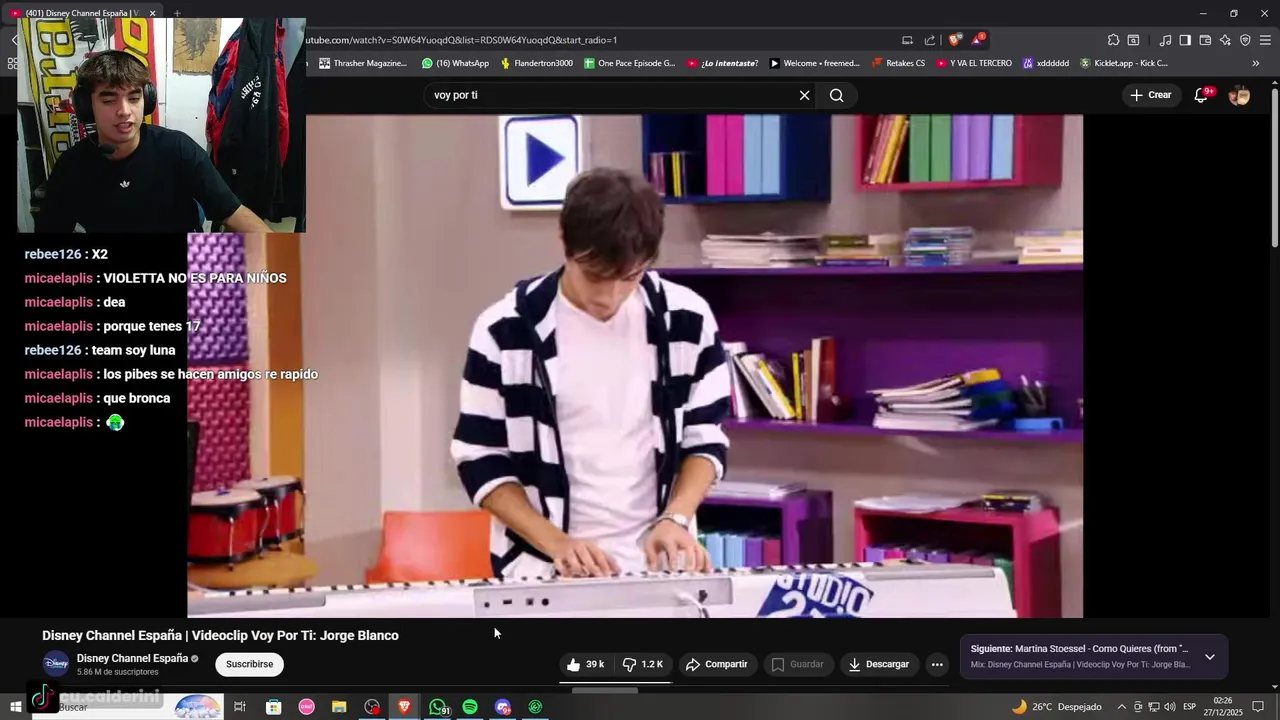
Task: Open One Pace Episode G... bookmark
Action: click(x=629, y=63)
